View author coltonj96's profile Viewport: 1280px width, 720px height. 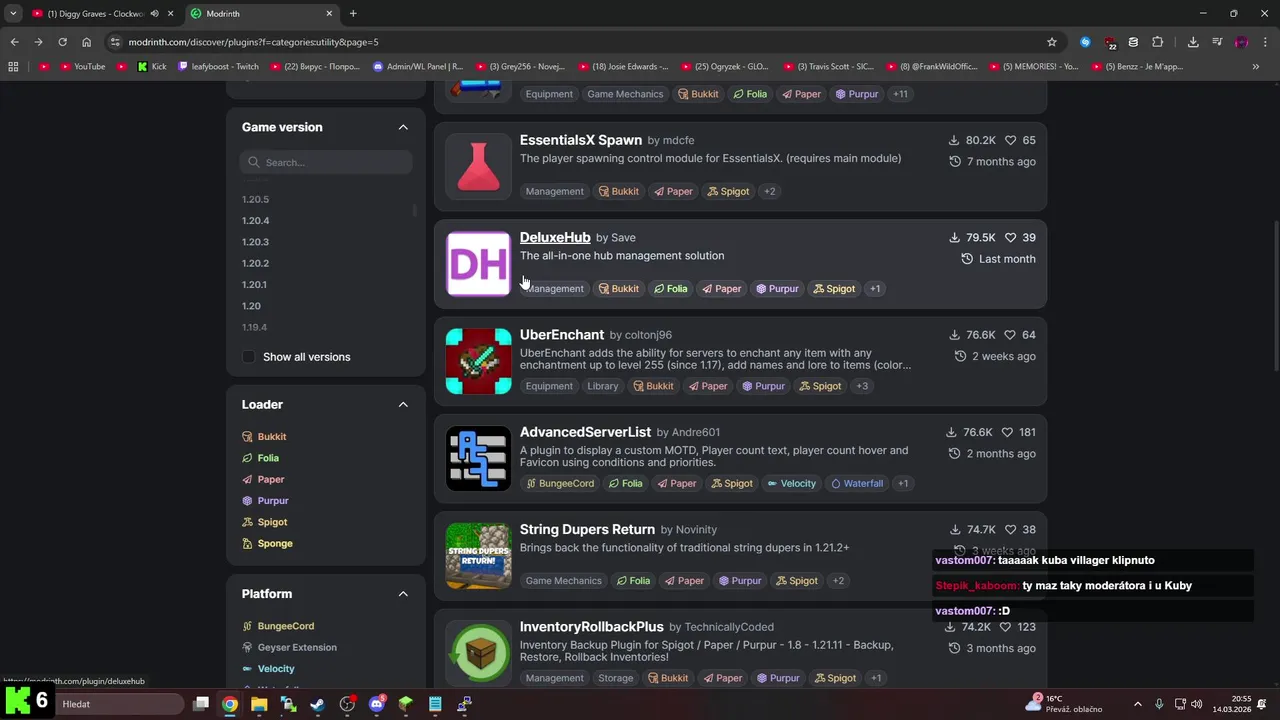pyautogui.click(x=648, y=335)
